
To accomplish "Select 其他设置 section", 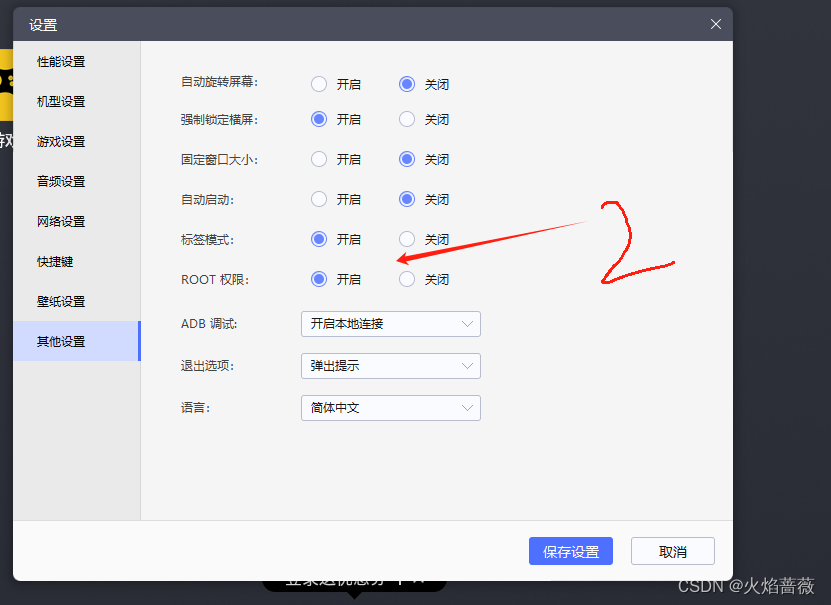I will (x=77, y=341).
